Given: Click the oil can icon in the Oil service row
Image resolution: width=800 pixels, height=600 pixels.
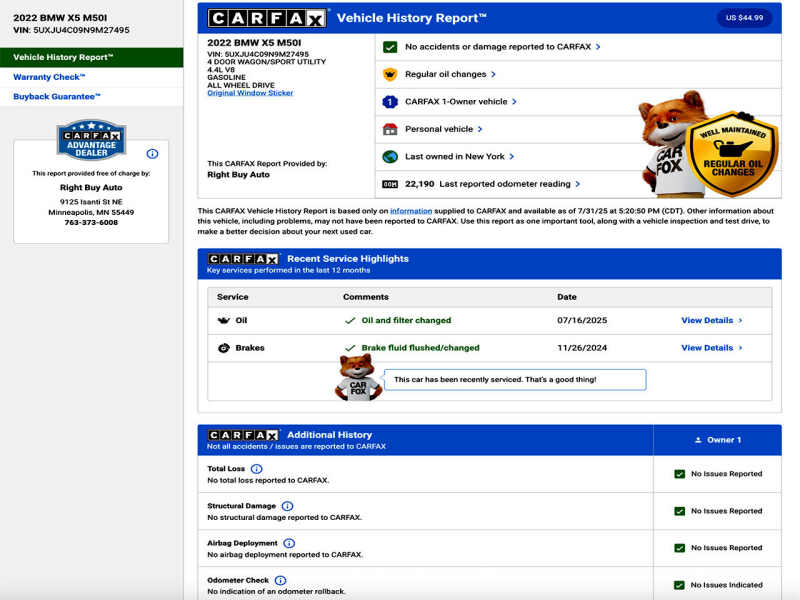Looking at the screenshot, I should 223,320.
